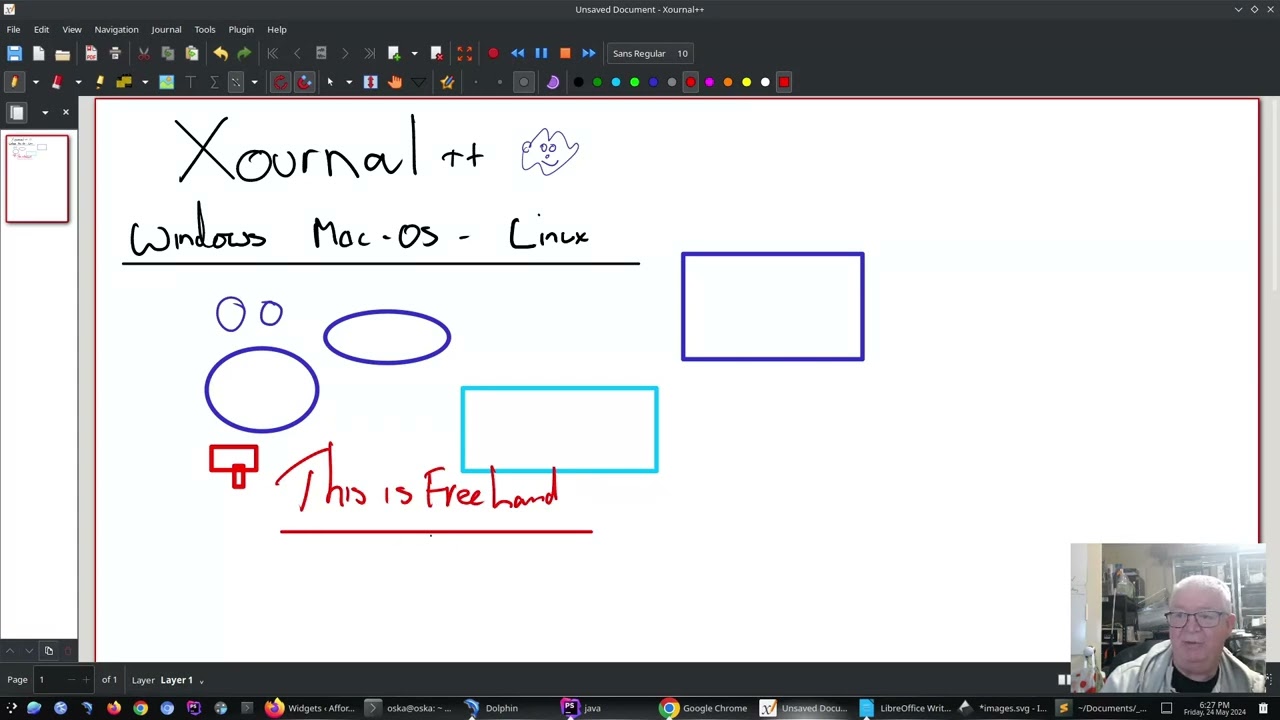
Task: Insert a LaTeX formula with sigma icon
Action: [214, 82]
